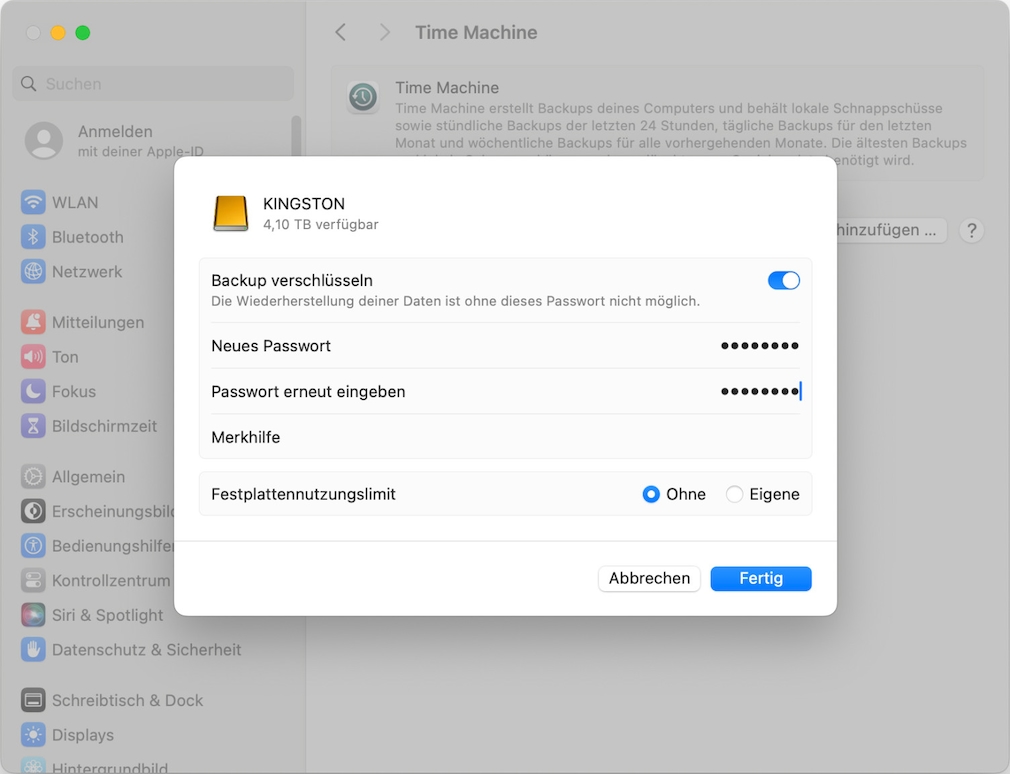
Task: Click the WLAN icon in sidebar
Action: coord(34,203)
